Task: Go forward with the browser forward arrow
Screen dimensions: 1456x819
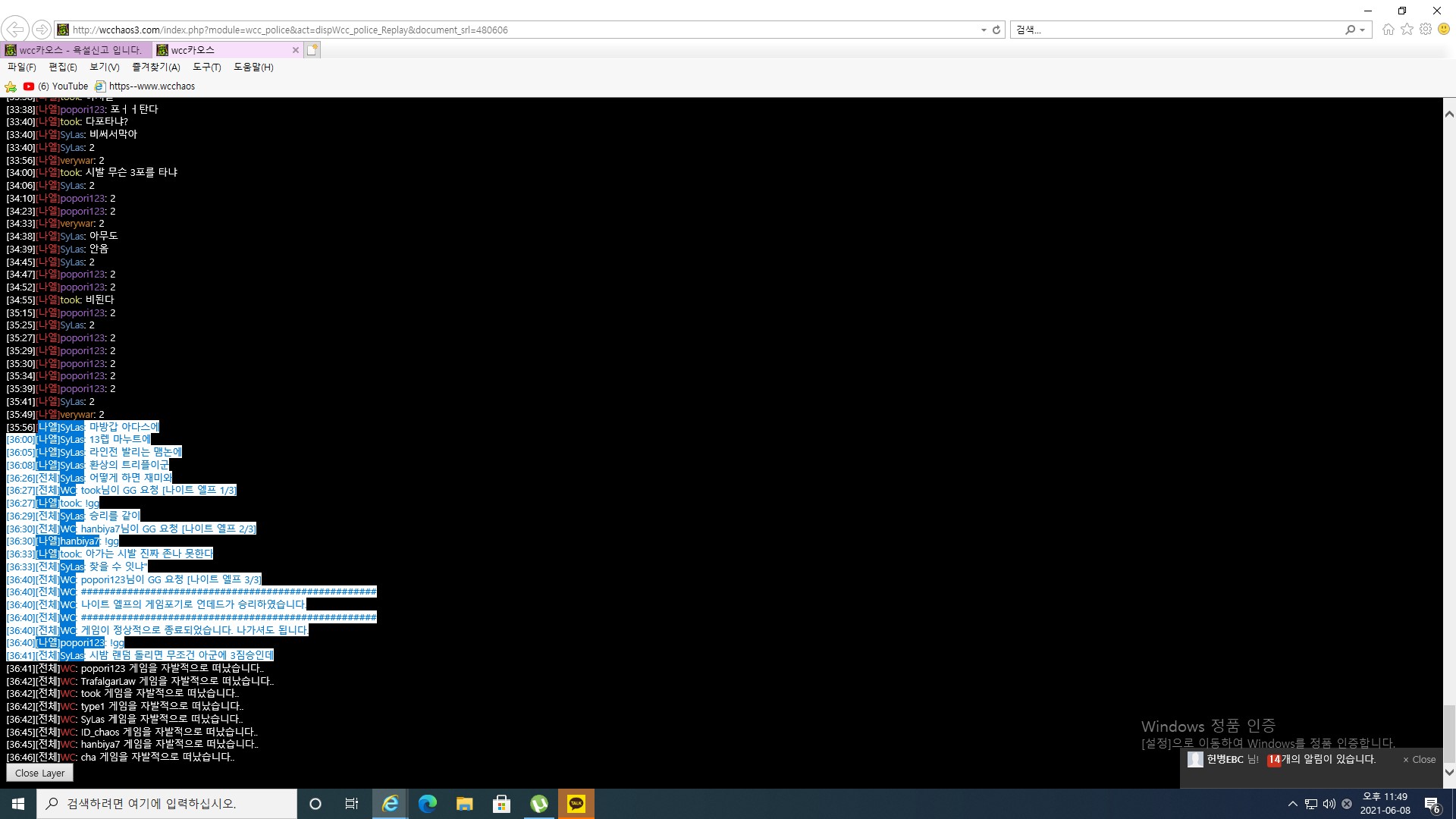Action: click(42, 30)
